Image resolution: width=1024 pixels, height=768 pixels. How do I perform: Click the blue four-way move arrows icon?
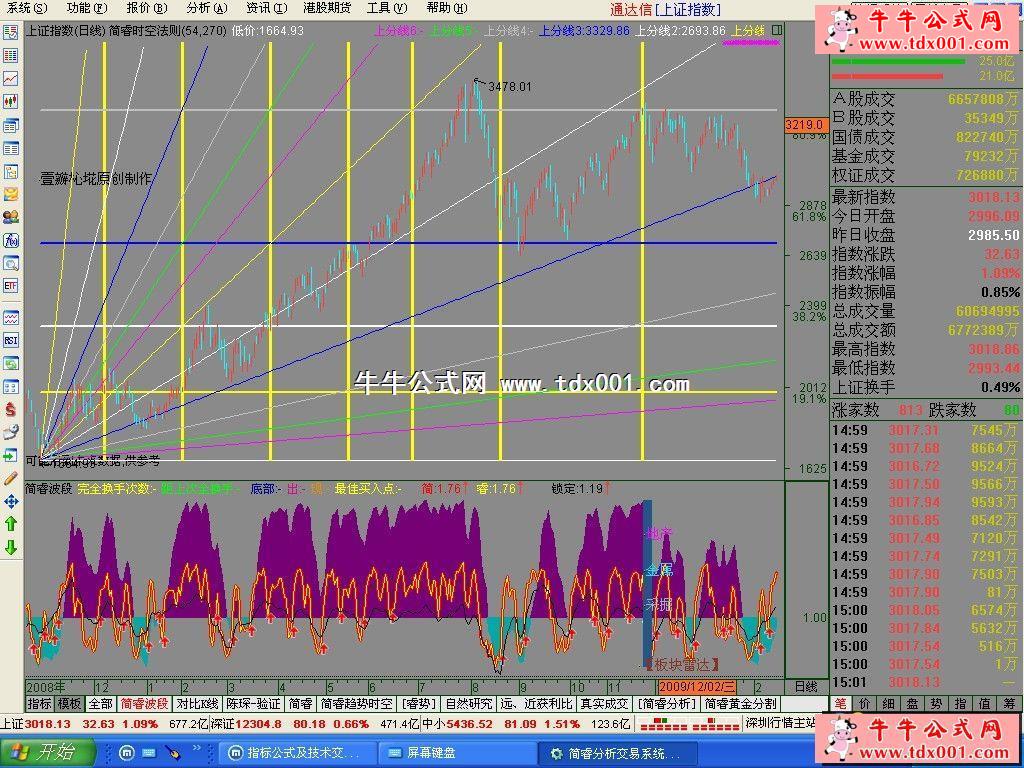tap(10, 502)
